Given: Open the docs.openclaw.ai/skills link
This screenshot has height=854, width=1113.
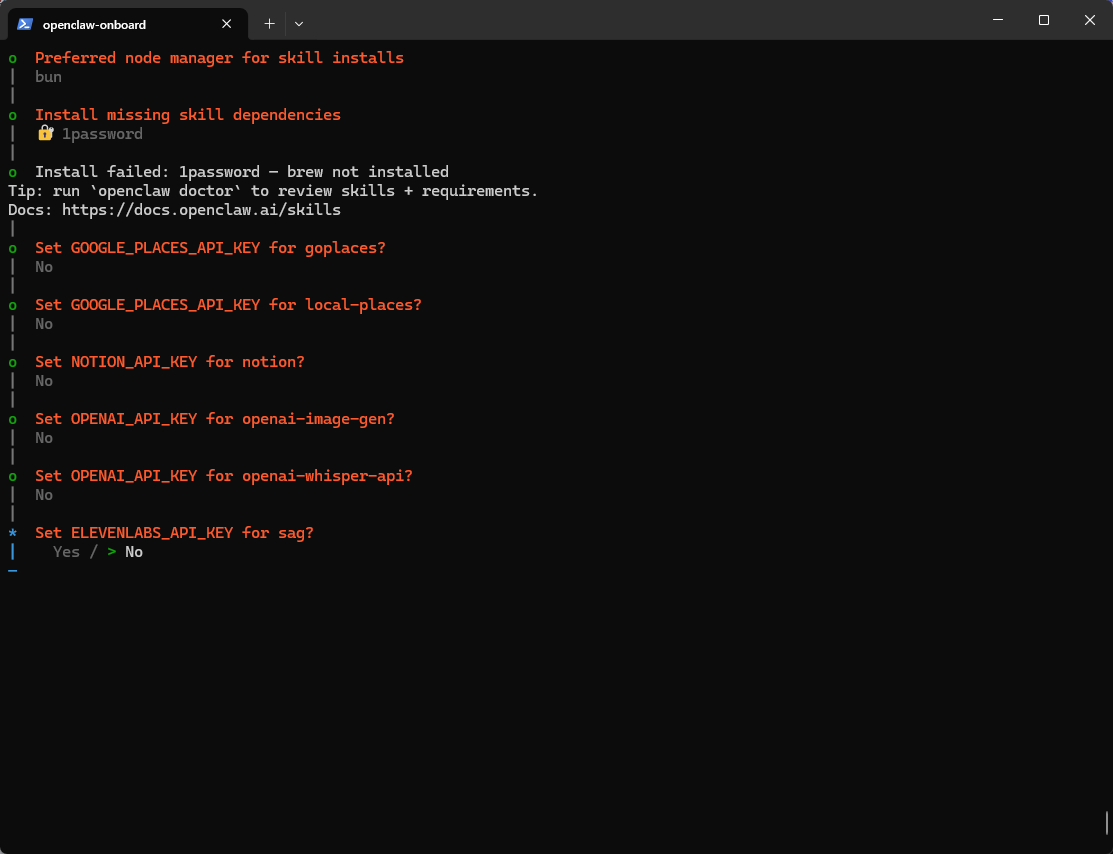Looking at the screenshot, I should click(x=201, y=210).
